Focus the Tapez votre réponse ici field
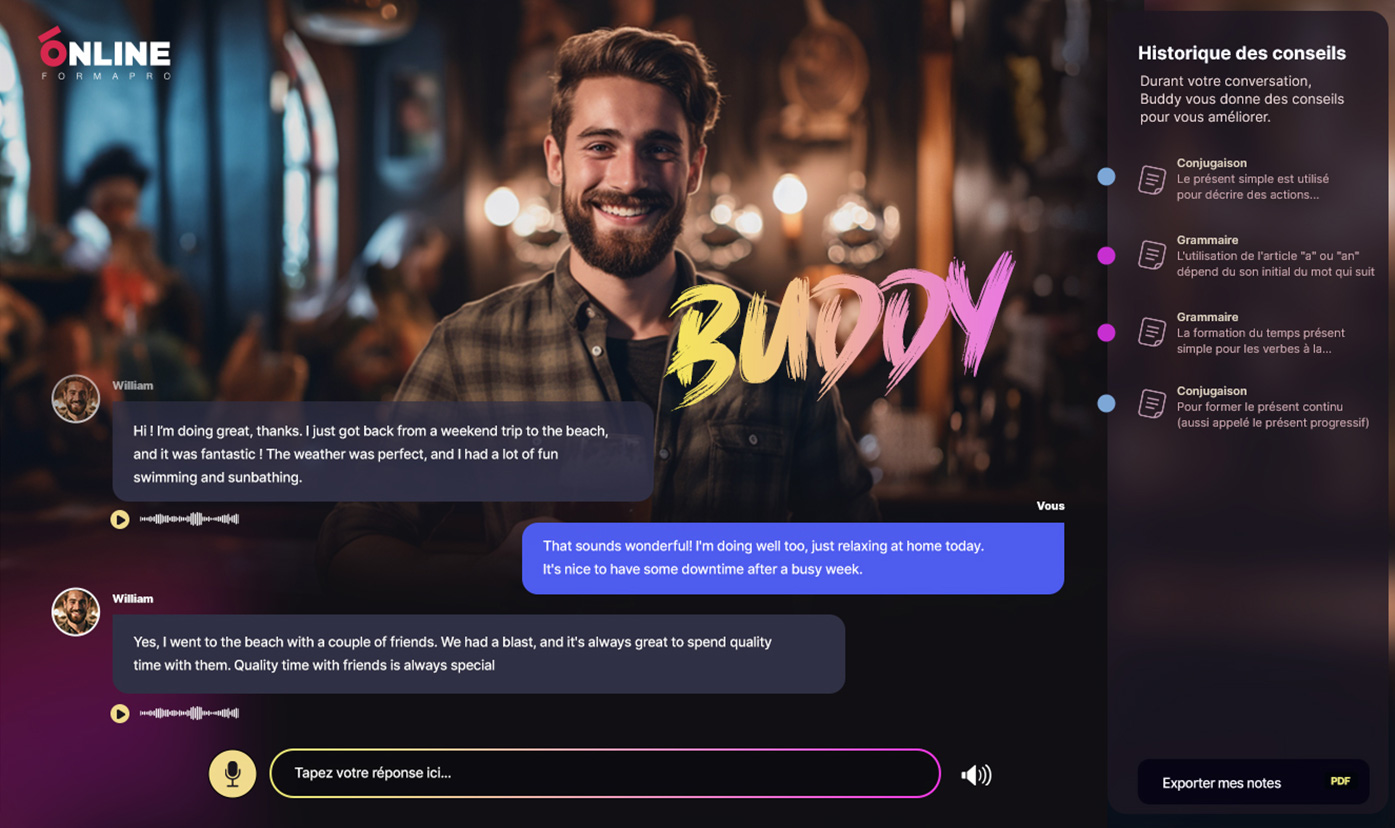This screenshot has width=1395, height=828. click(x=605, y=773)
